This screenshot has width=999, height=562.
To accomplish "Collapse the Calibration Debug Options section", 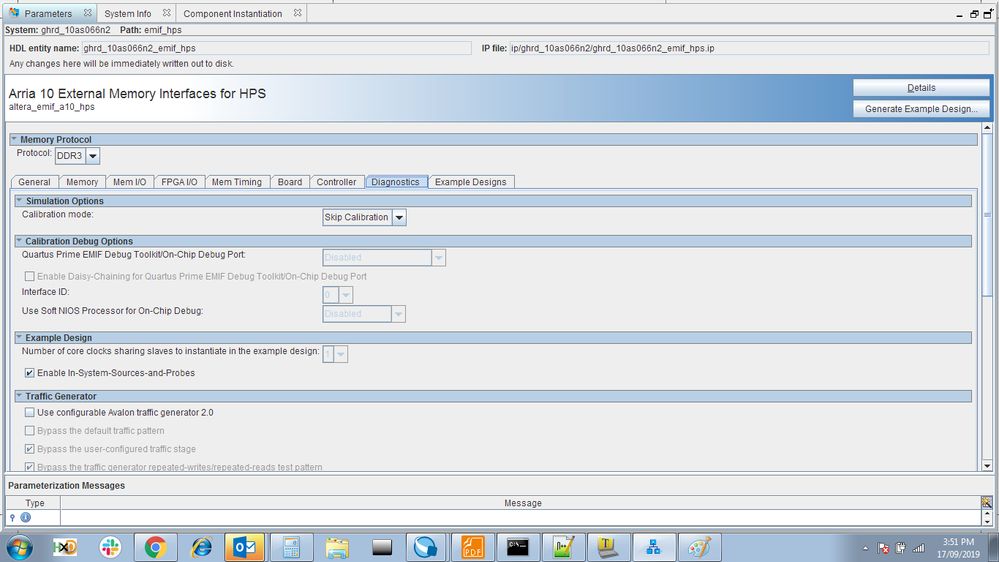I will pos(19,241).
